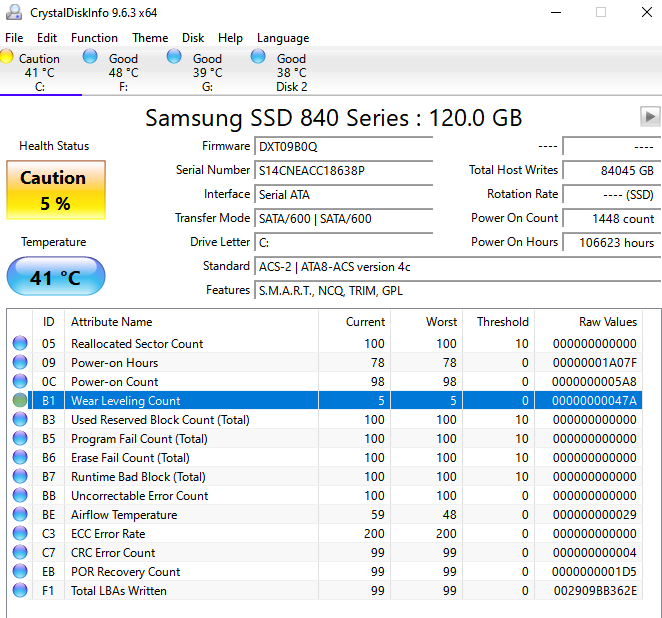Click status orb for Airflow Temperature

coord(20,514)
